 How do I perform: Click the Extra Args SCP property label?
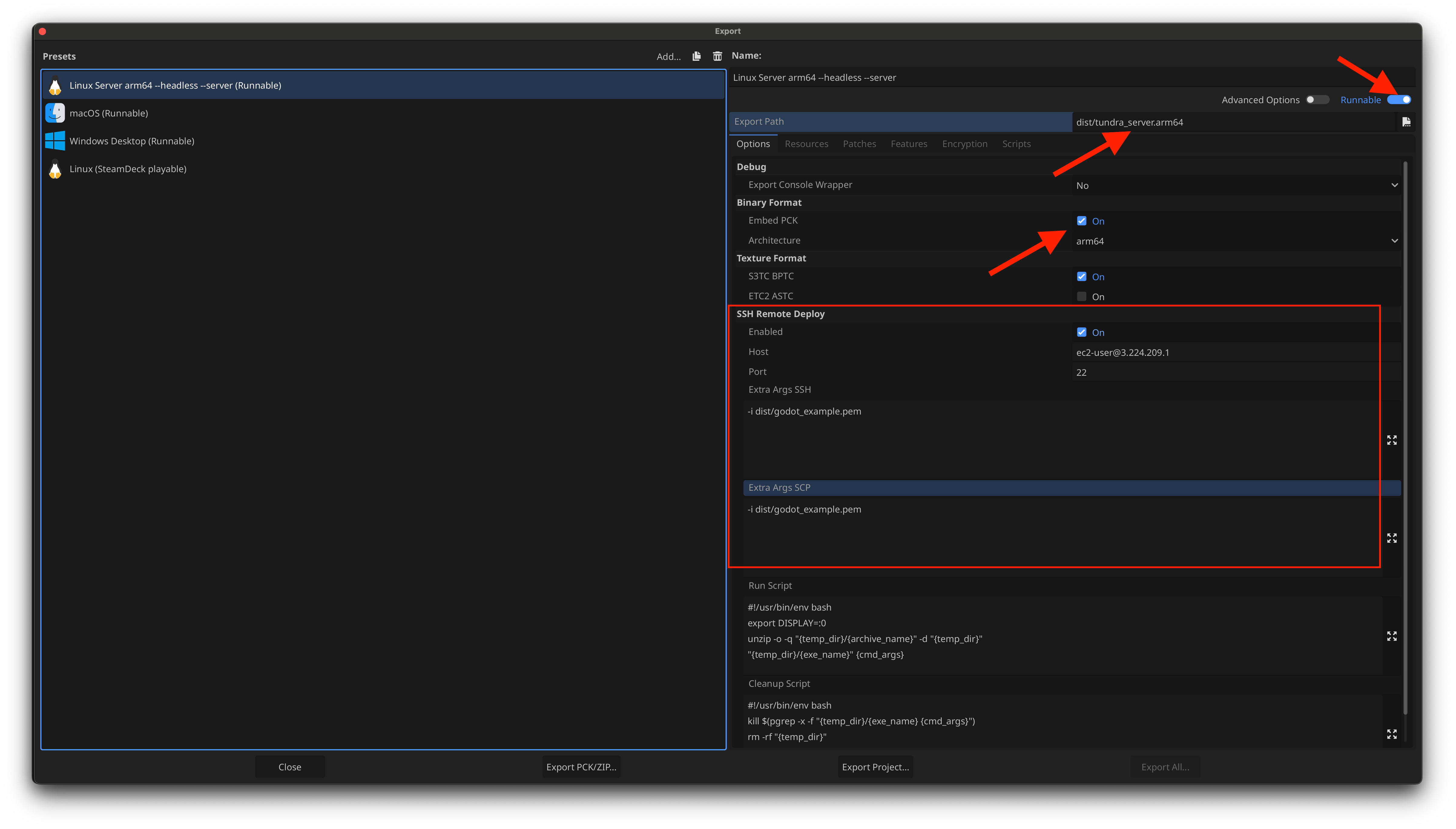coord(779,487)
